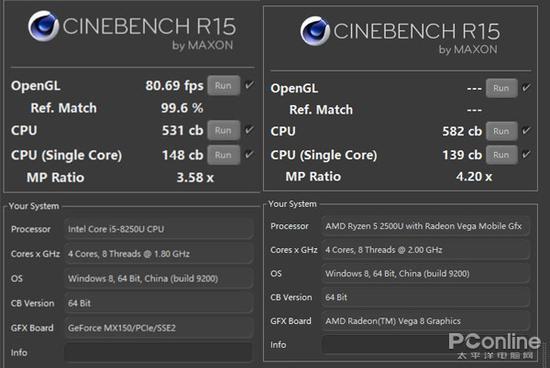Click CINEBENCH R15 title in left window
The width and height of the screenshot is (550, 368).
tap(149, 26)
